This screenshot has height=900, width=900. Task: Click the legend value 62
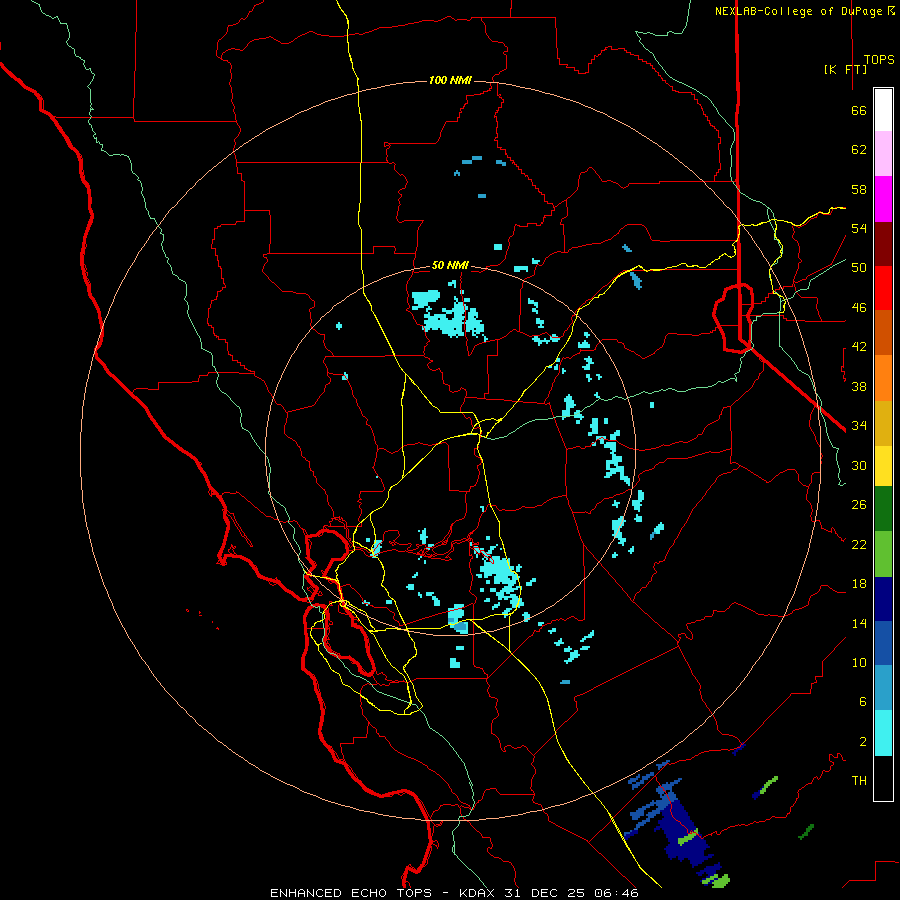click(x=859, y=150)
